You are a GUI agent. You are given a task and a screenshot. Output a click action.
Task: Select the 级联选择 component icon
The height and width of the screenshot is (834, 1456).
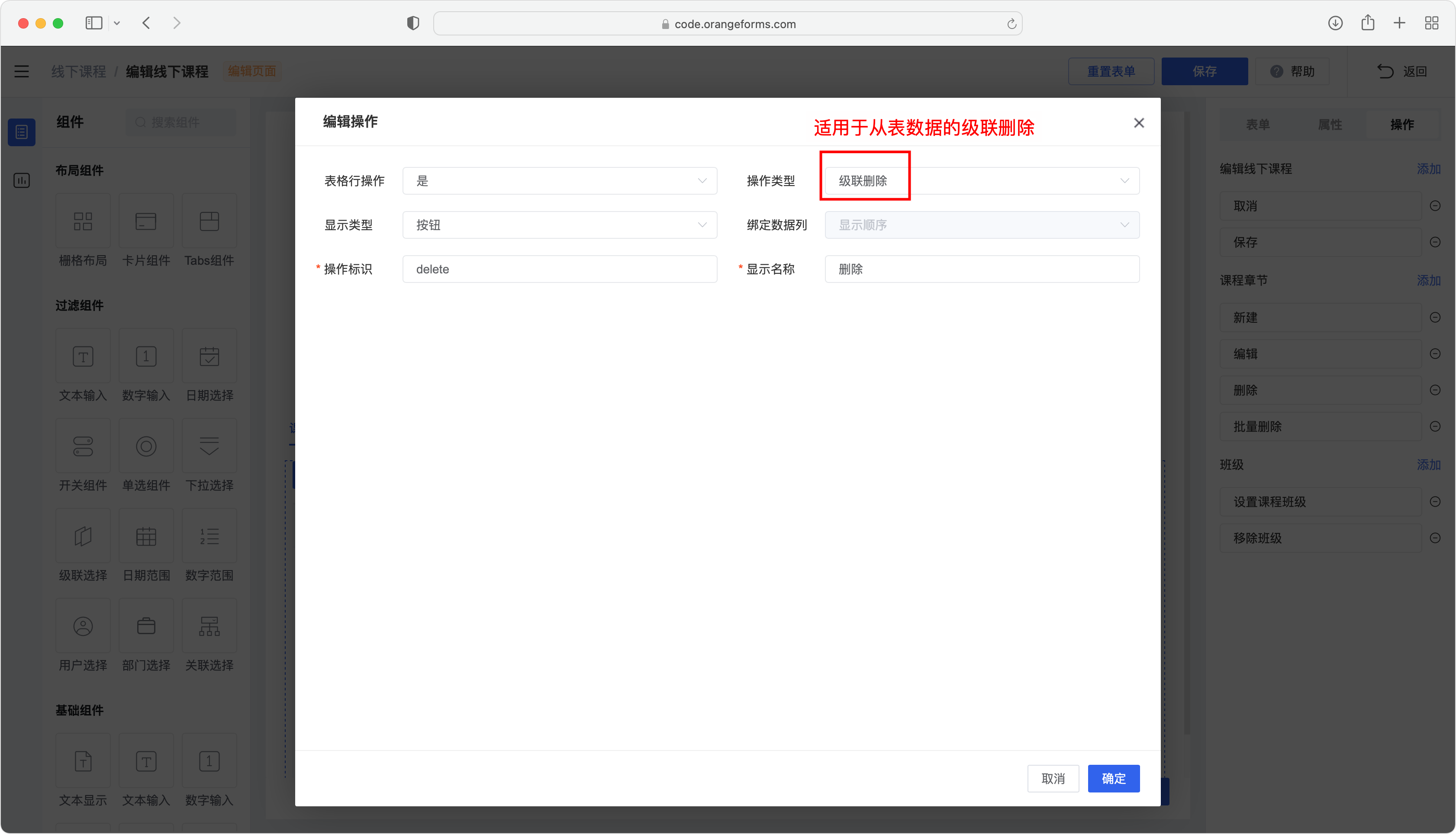pyautogui.click(x=83, y=536)
